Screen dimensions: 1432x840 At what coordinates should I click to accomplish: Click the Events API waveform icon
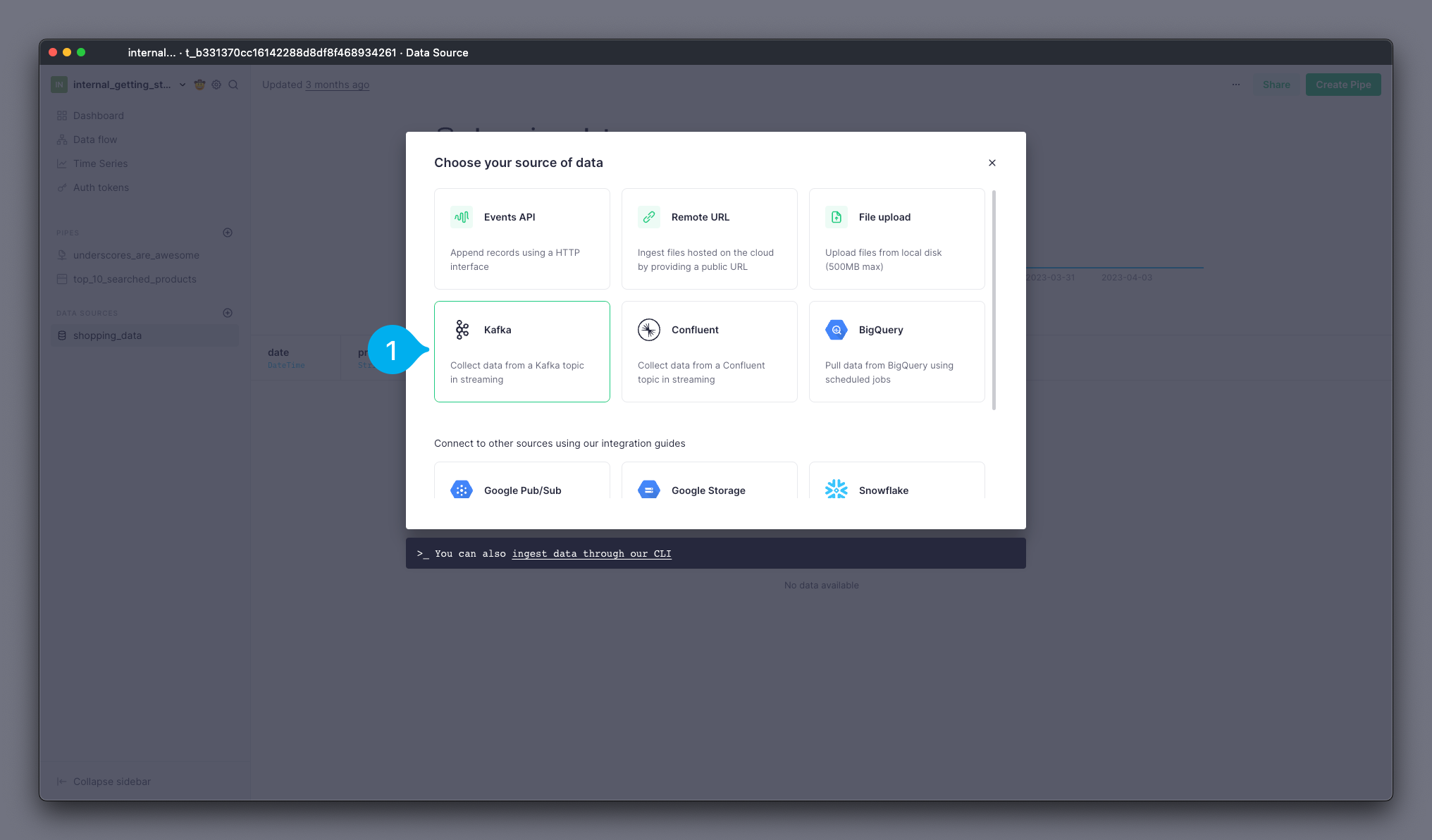[x=462, y=217]
